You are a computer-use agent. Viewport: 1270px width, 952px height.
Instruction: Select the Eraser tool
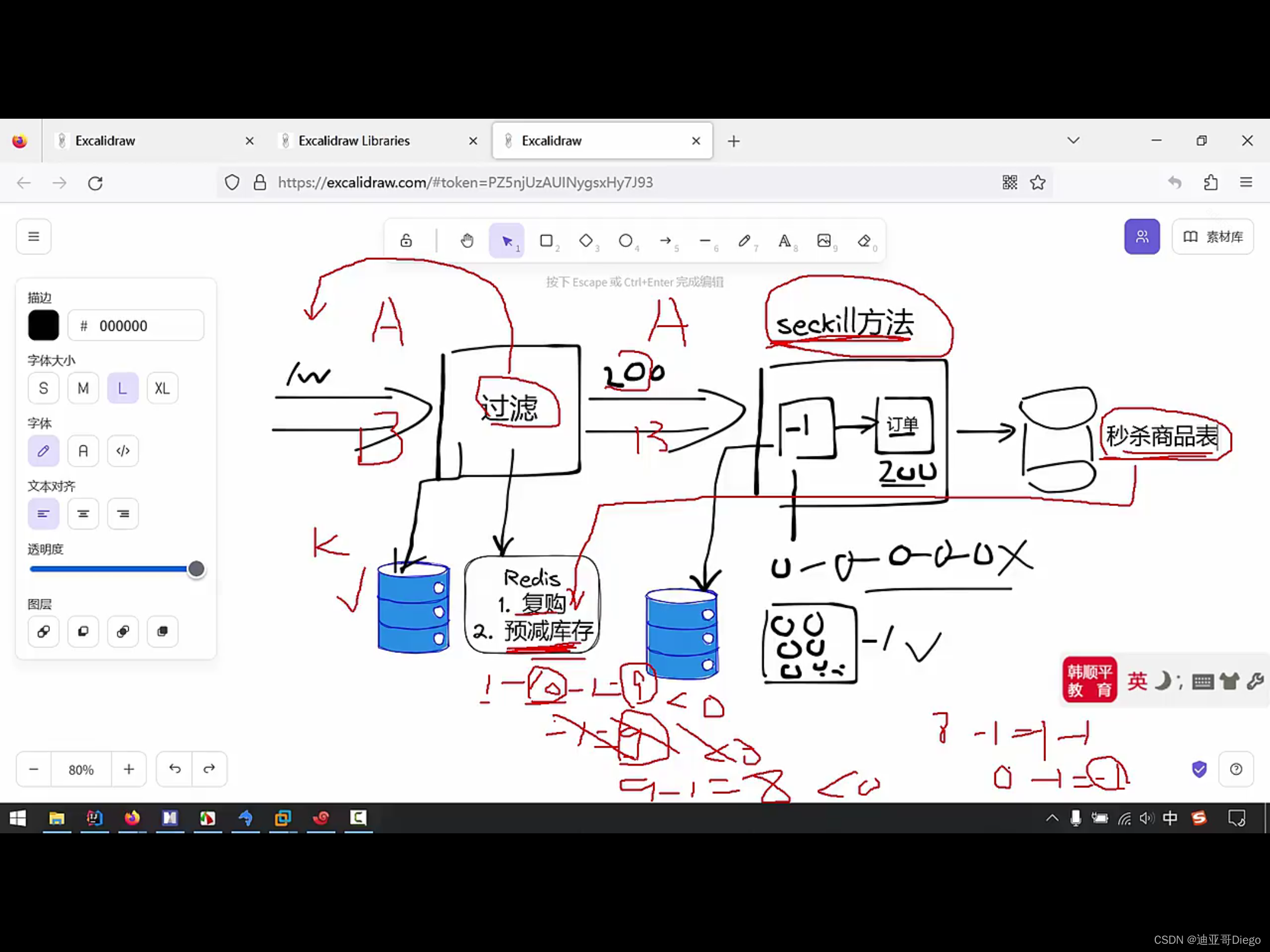(864, 240)
